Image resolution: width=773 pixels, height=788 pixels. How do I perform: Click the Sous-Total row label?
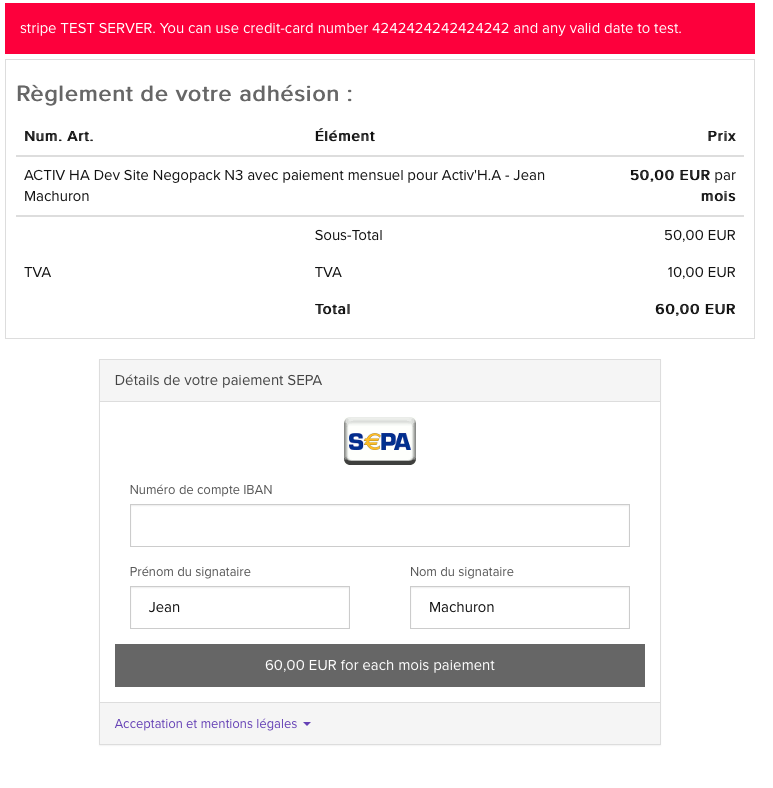pos(348,235)
